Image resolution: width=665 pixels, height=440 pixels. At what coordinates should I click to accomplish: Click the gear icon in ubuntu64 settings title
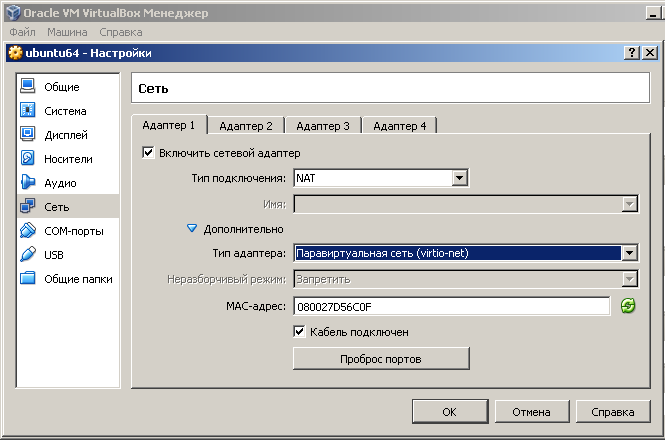tap(15, 53)
